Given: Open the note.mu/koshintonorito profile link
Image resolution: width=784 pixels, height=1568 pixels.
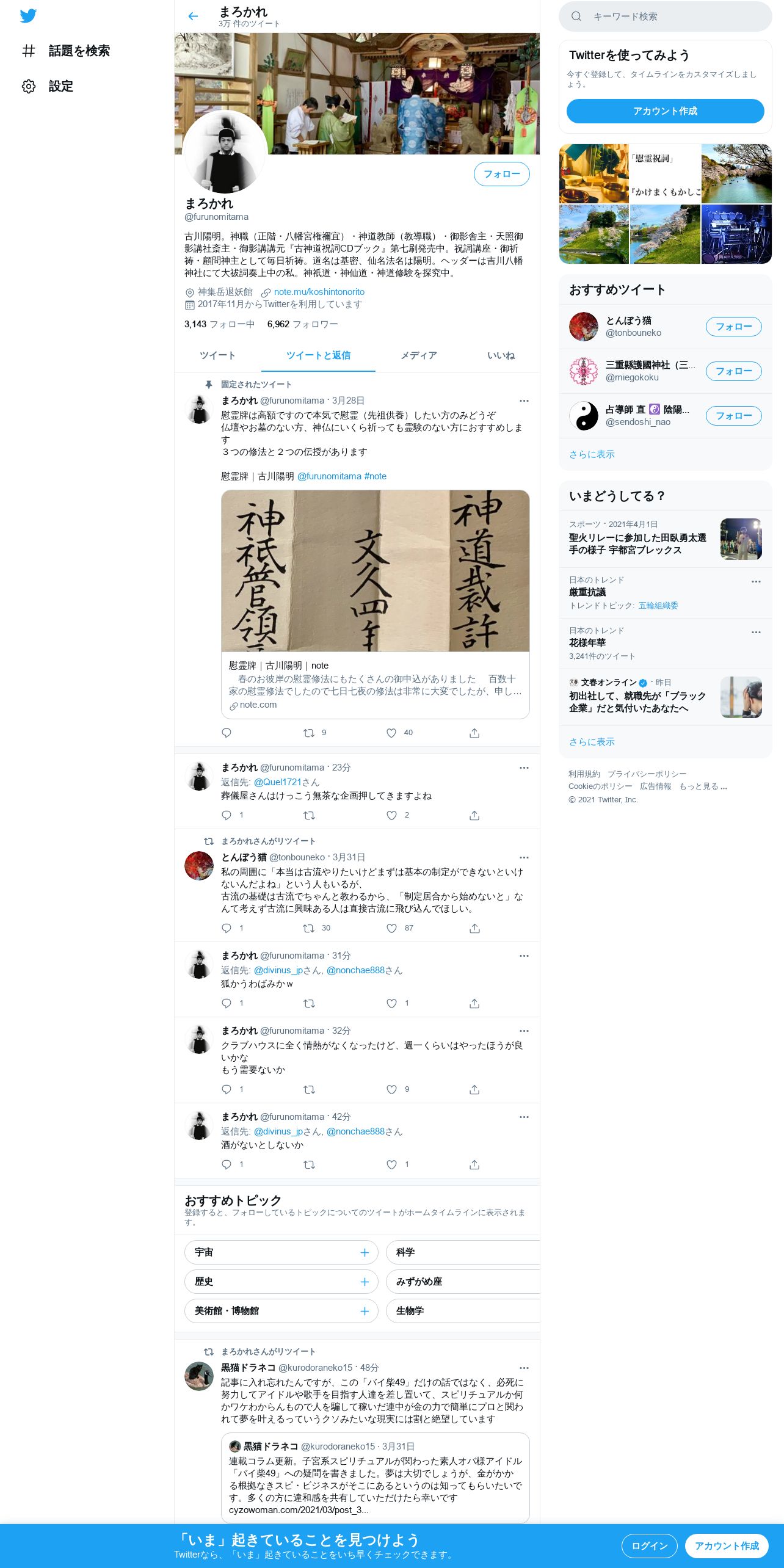Looking at the screenshot, I should point(319,292).
